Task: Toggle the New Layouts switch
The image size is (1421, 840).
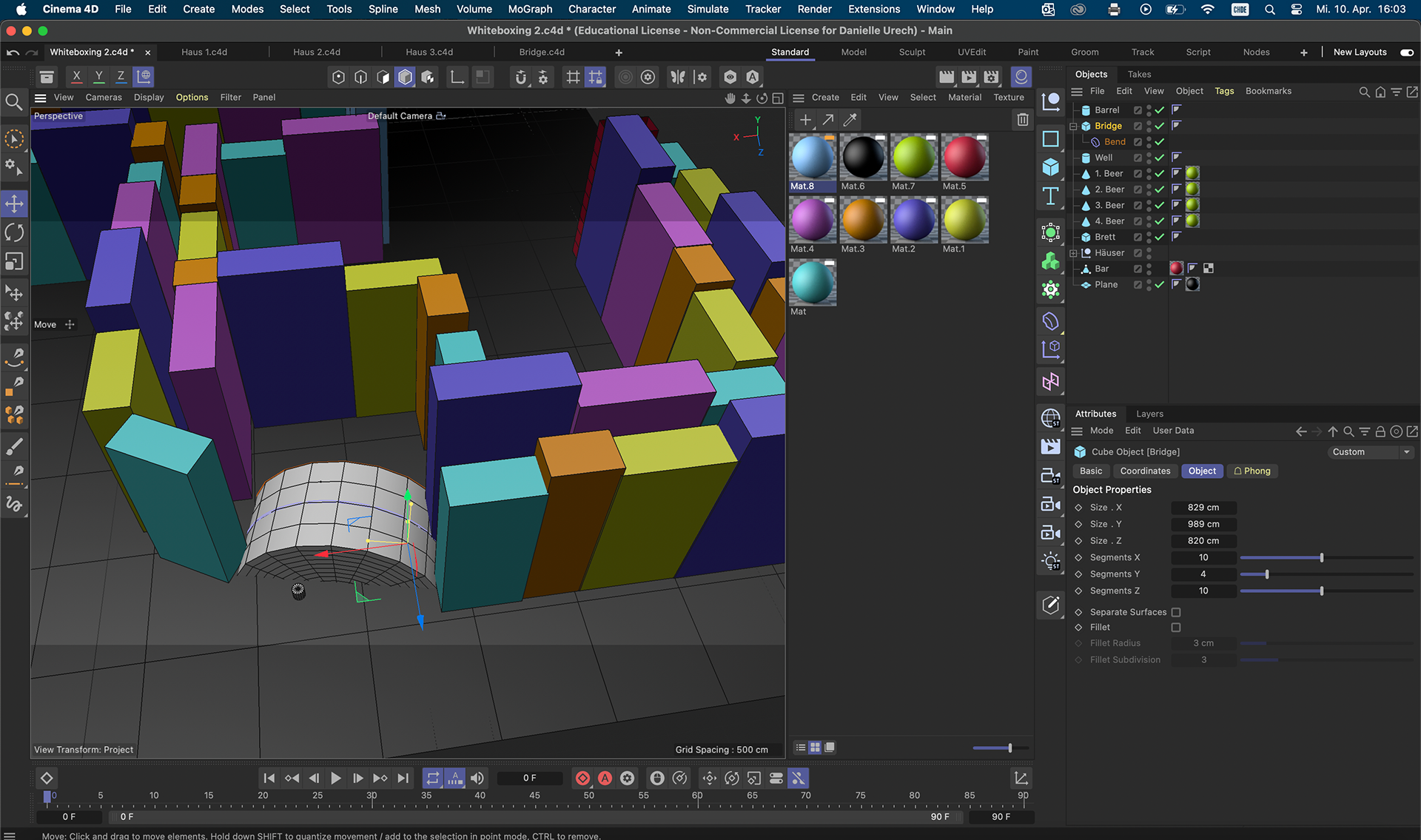Action: [x=1406, y=52]
